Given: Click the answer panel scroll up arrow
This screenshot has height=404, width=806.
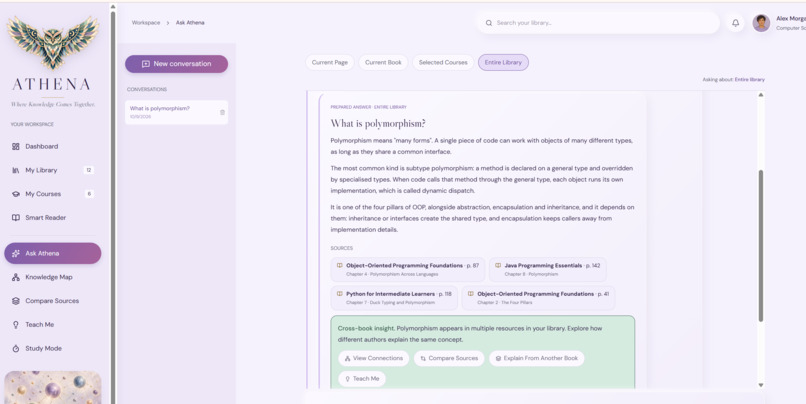Looking at the screenshot, I should (761, 95).
